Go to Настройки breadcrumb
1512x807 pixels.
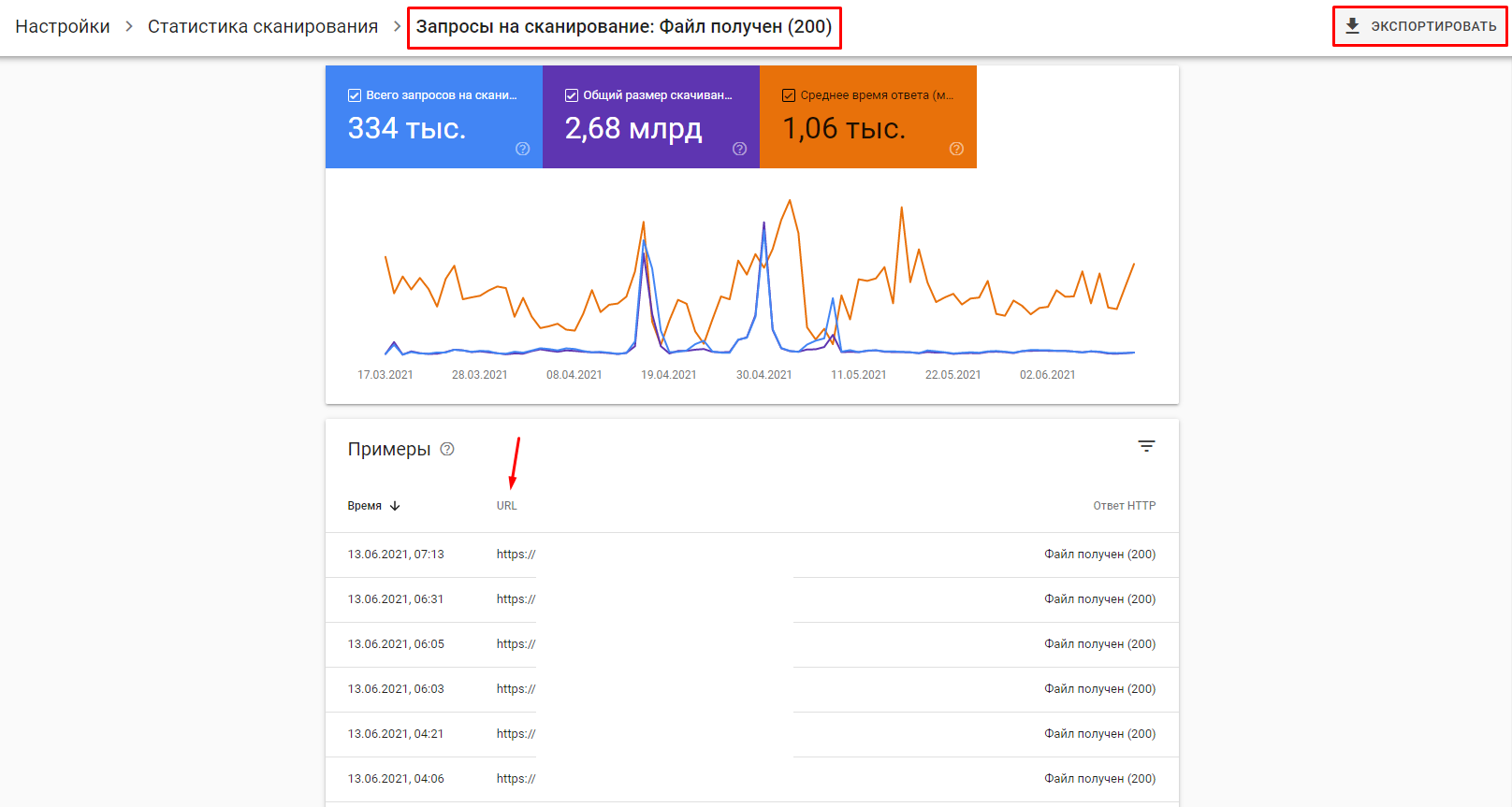pyautogui.click(x=63, y=27)
